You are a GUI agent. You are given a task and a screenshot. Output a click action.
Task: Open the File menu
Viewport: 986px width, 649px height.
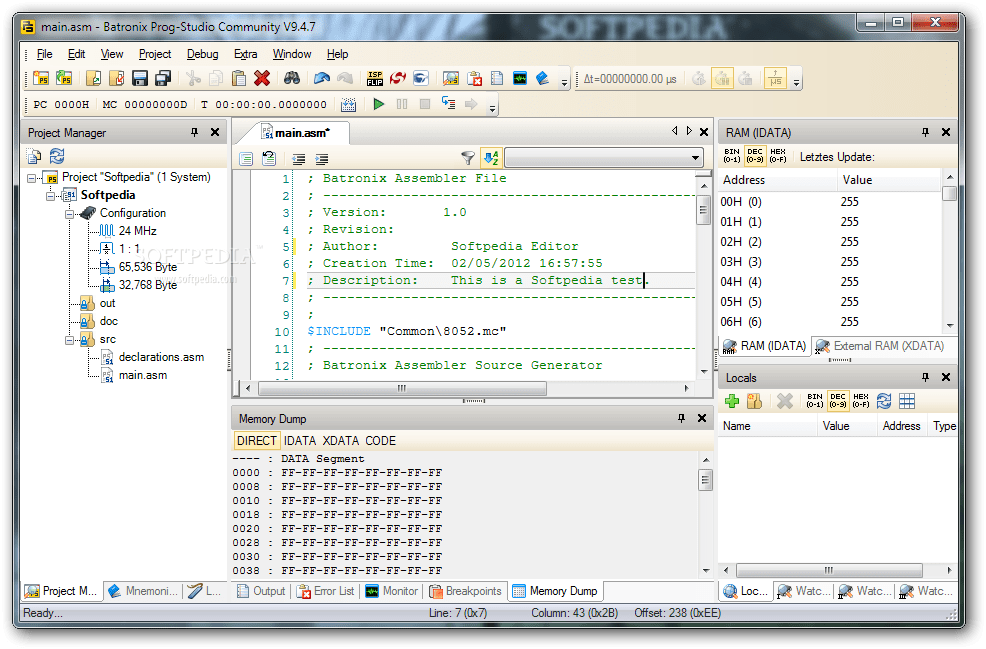(44, 54)
